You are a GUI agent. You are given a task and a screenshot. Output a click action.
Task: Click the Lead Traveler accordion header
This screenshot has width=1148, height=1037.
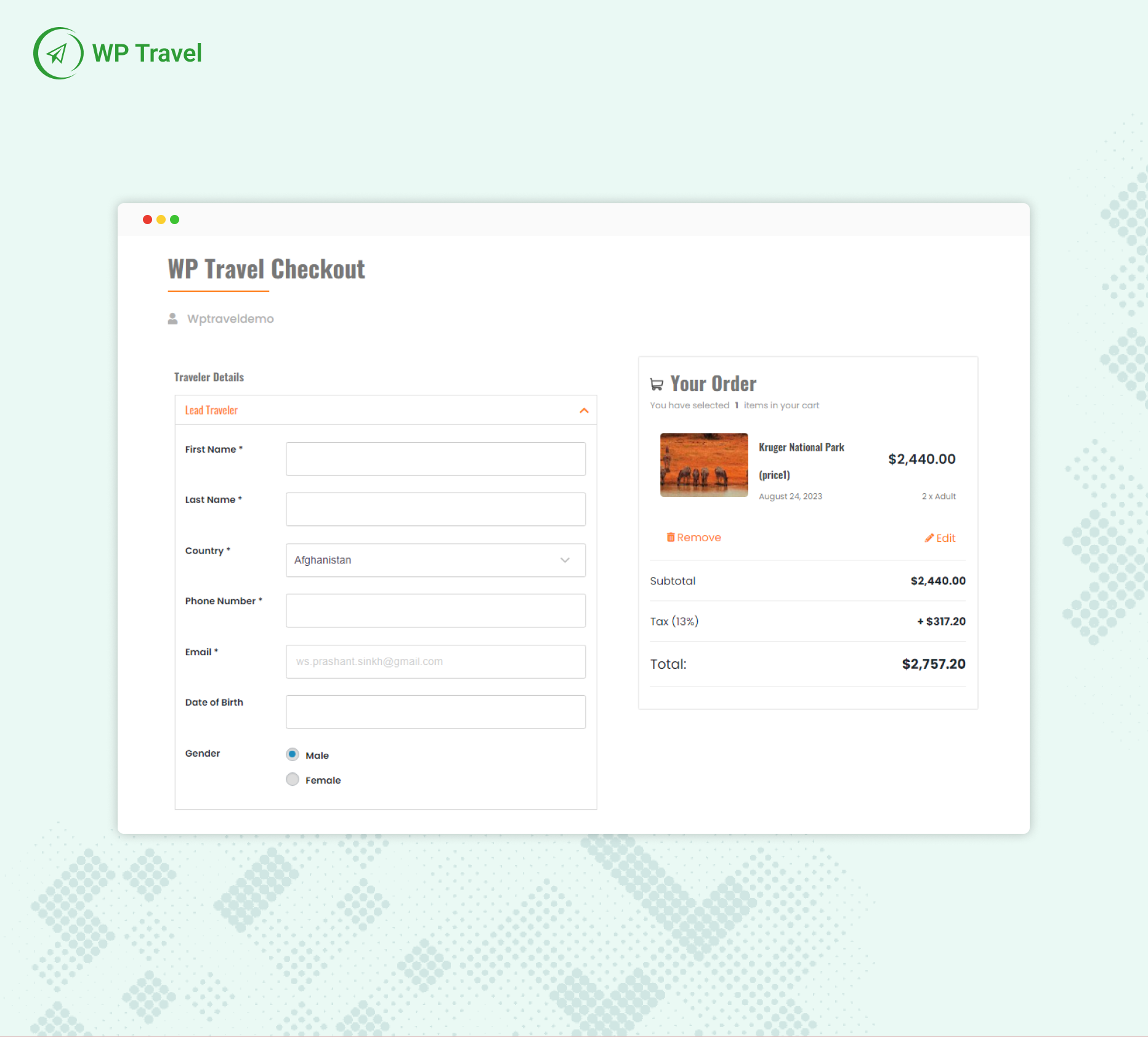(x=386, y=410)
